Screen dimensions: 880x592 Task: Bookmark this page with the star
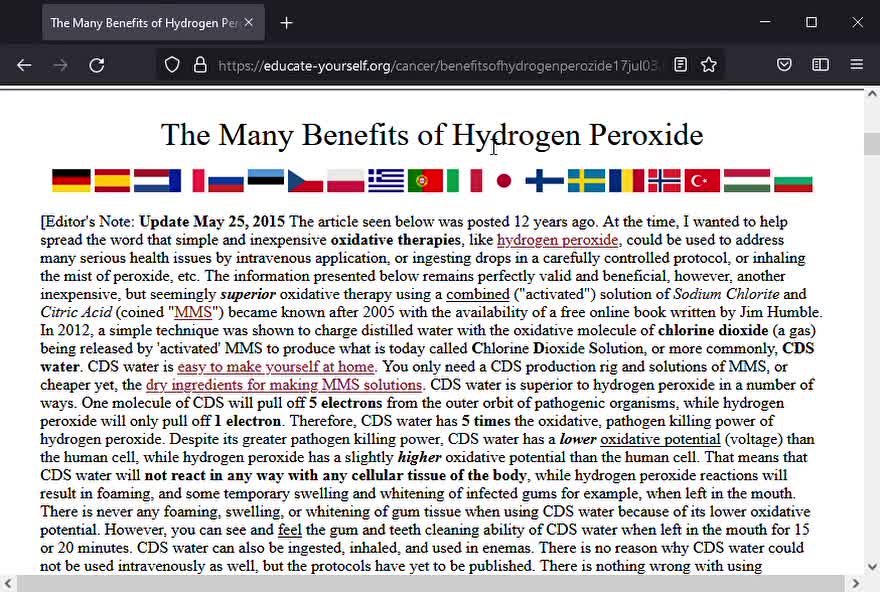click(x=709, y=65)
